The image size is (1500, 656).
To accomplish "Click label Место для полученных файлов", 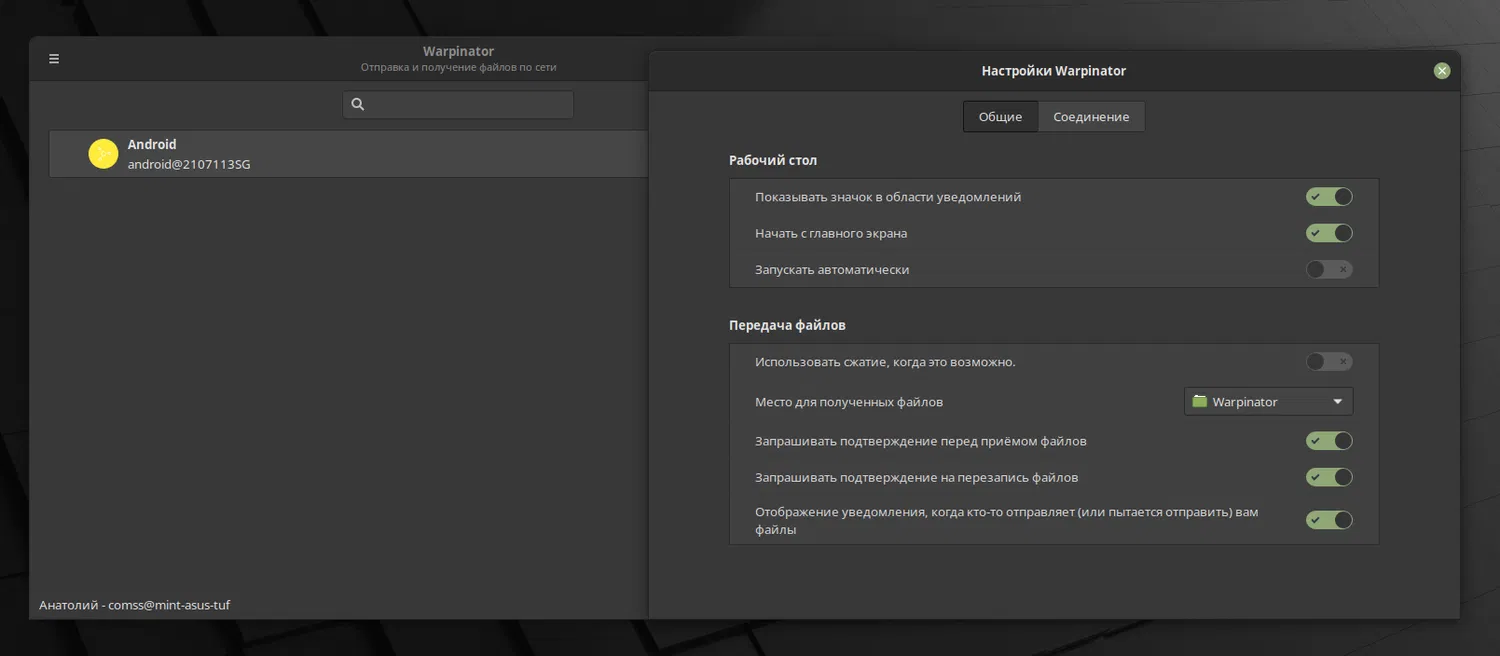I will pos(849,402).
